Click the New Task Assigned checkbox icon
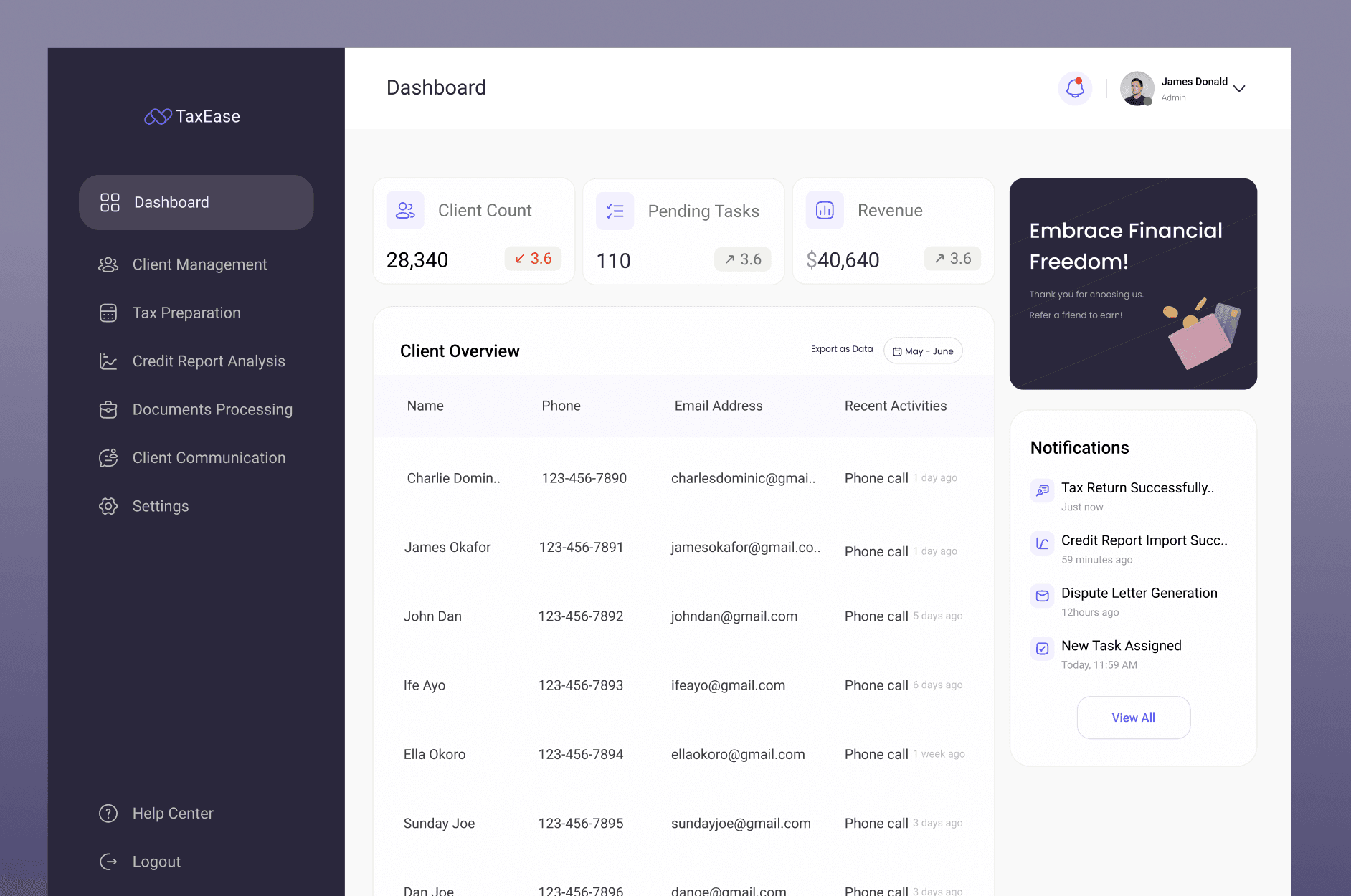The height and width of the screenshot is (896, 1351). (x=1043, y=649)
